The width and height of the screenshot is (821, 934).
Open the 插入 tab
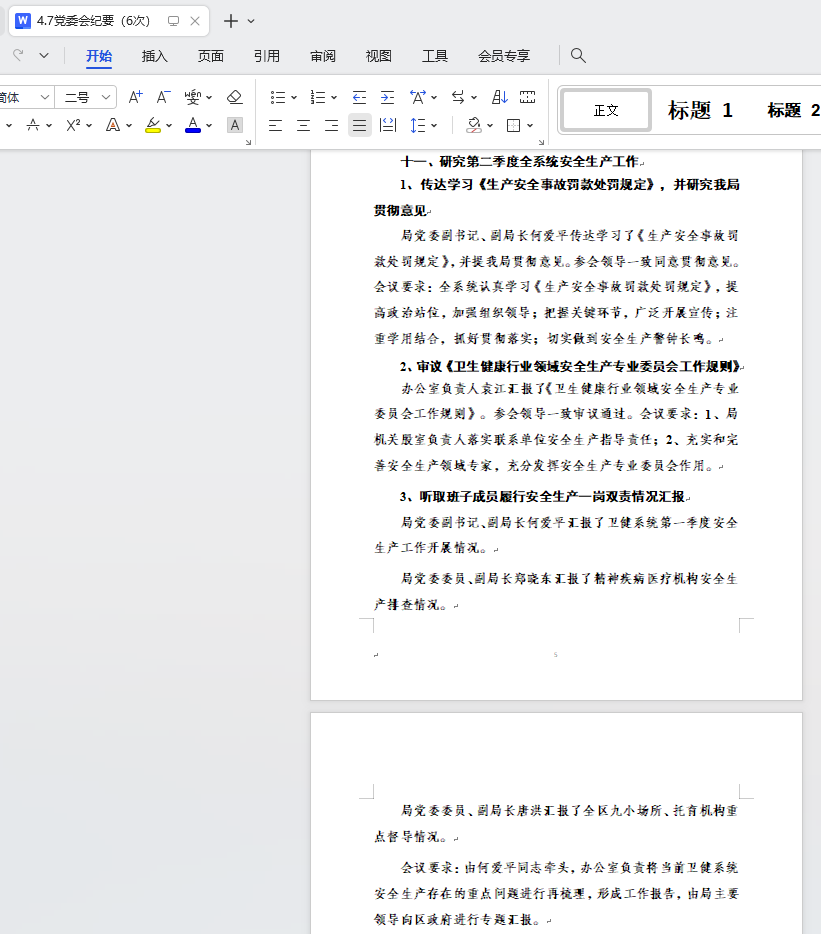[x=155, y=56]
